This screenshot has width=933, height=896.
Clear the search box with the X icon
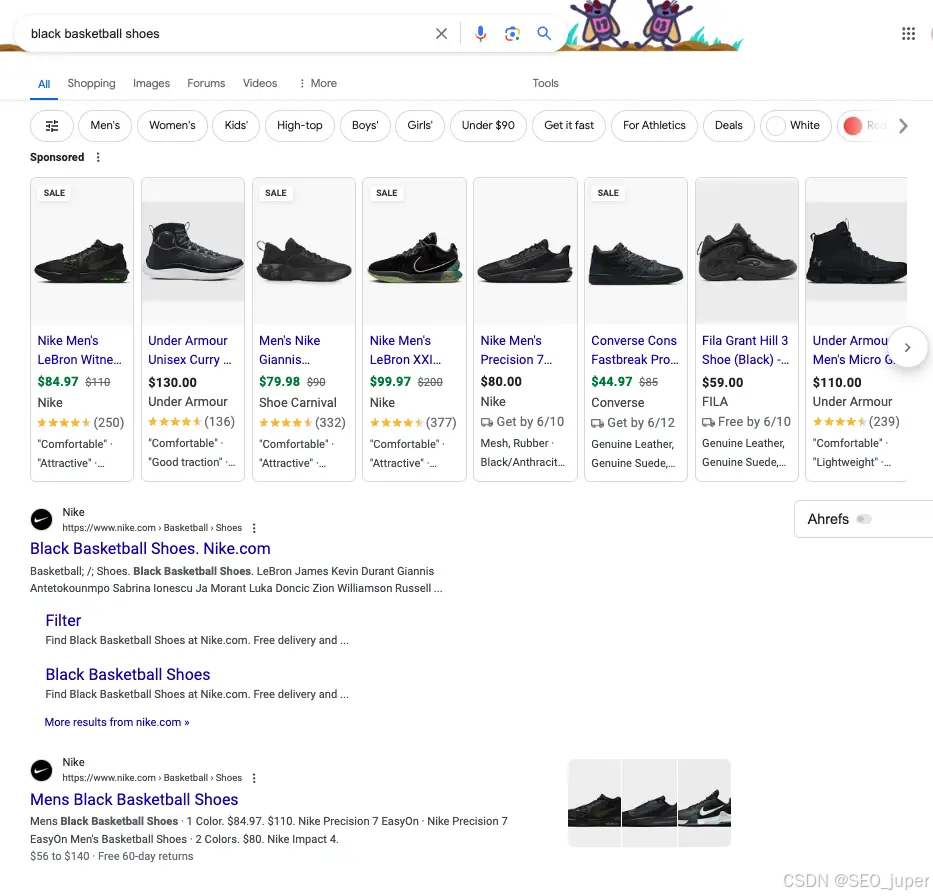(441, 34)
